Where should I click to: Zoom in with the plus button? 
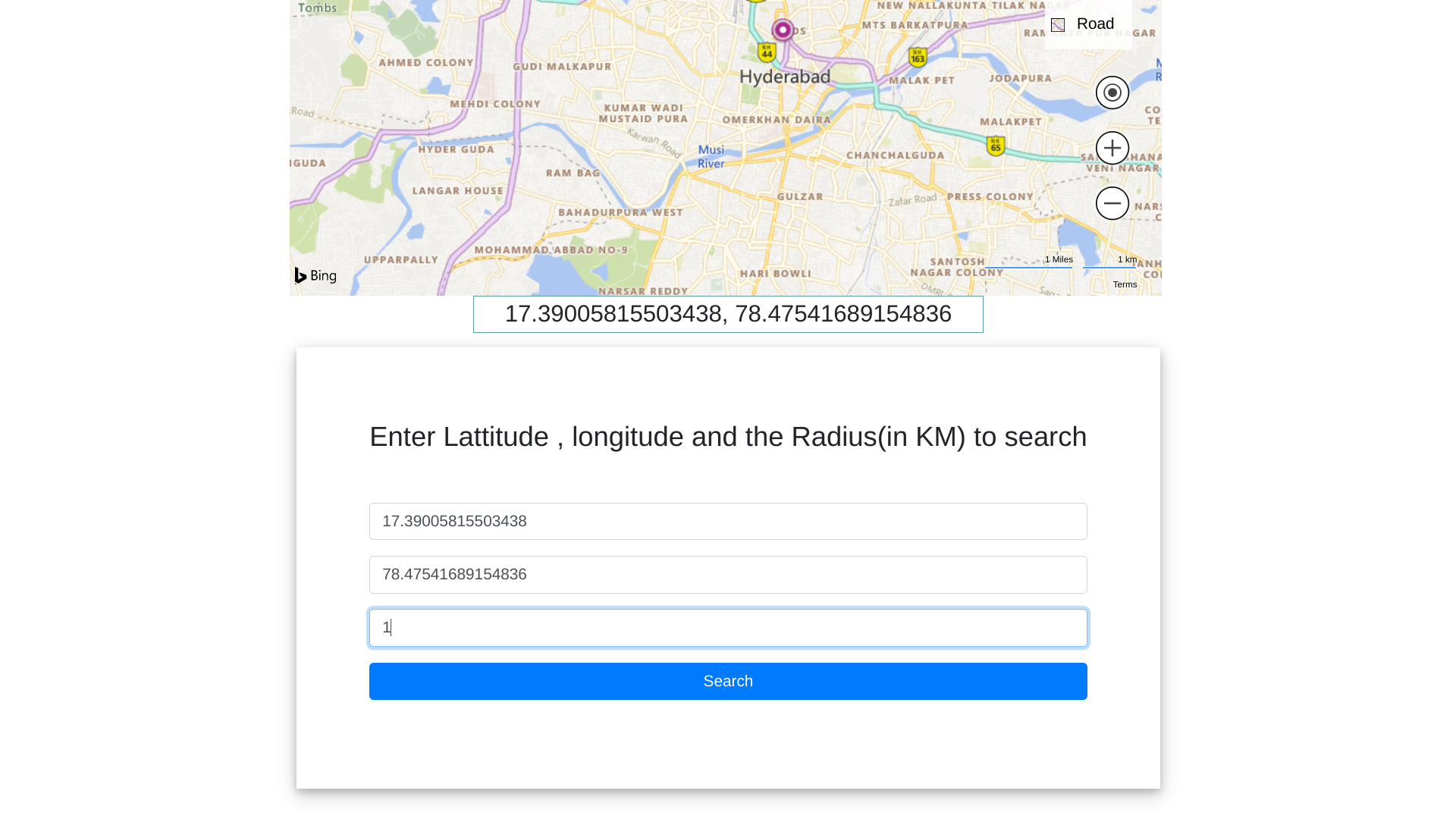click(1112, 148)
